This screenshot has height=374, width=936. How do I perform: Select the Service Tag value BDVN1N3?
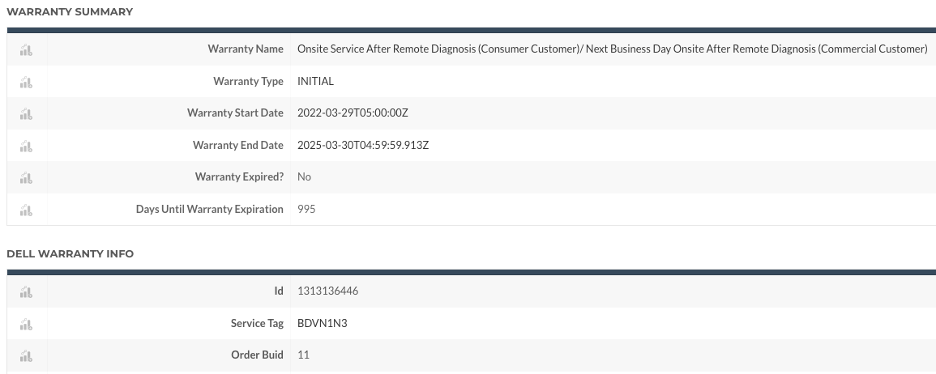click(x=322, y=323)
